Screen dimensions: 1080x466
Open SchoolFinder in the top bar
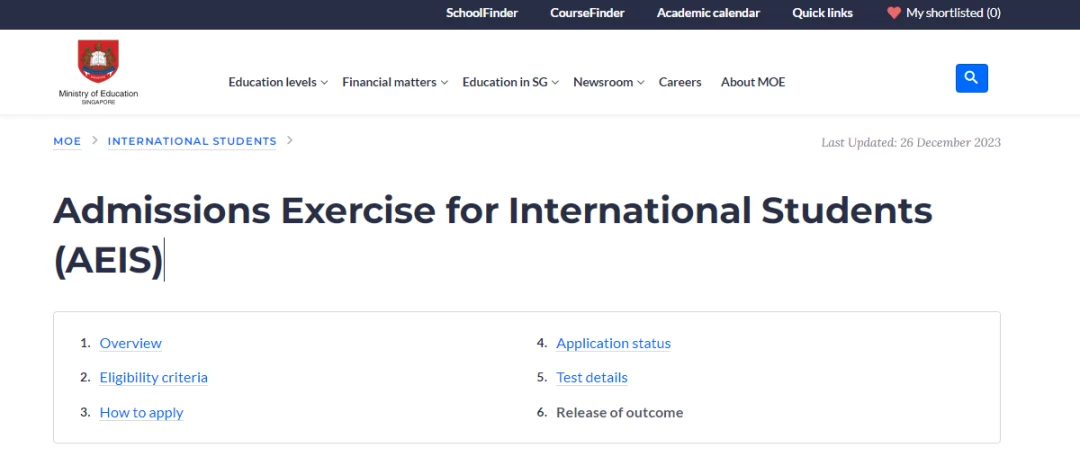click(x=481, y=13)
